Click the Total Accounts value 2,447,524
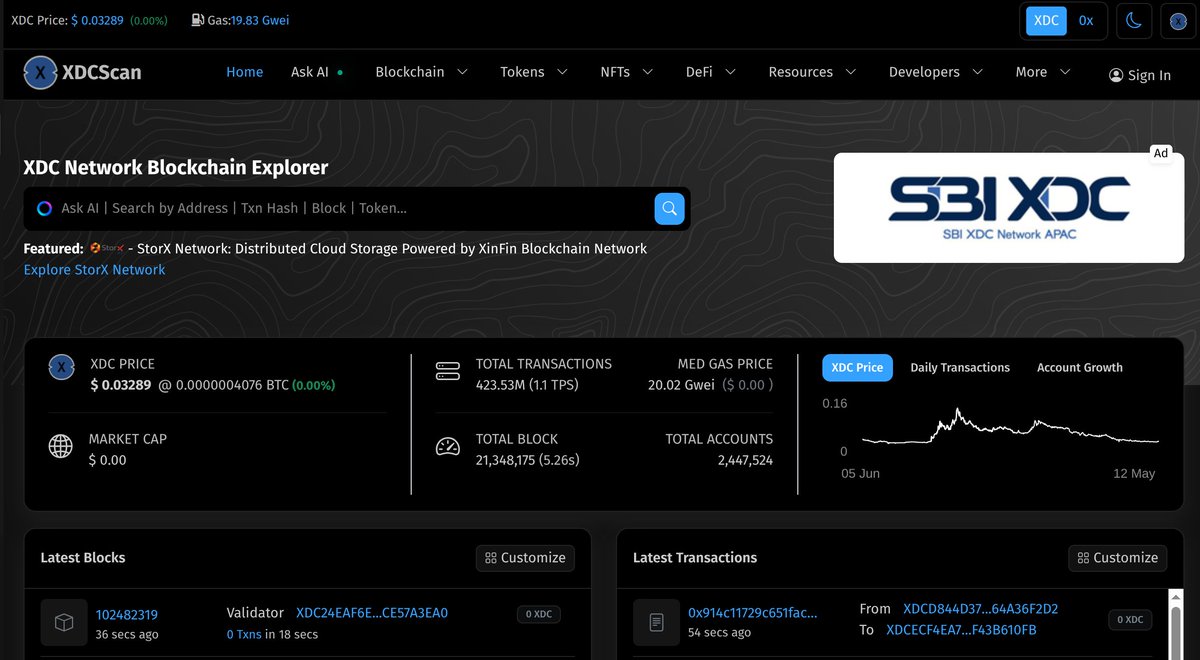The image size is (1200, 660). [x=745, y=461]
